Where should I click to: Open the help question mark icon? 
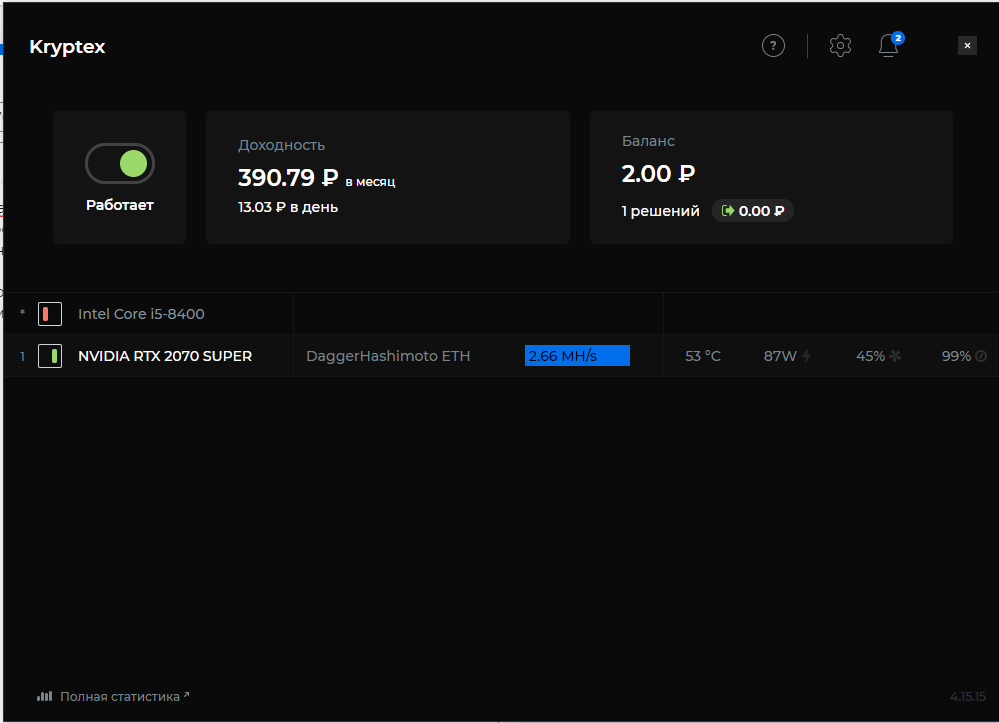coord(773,46)
